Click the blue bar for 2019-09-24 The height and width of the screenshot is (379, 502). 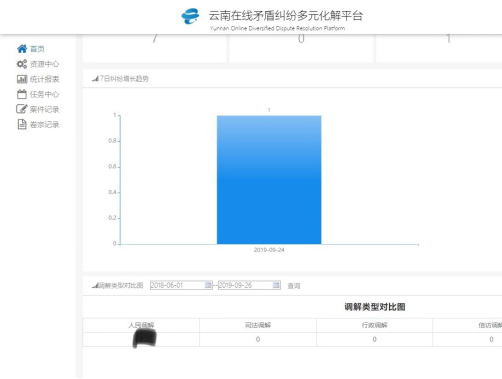tap(269, 180)
